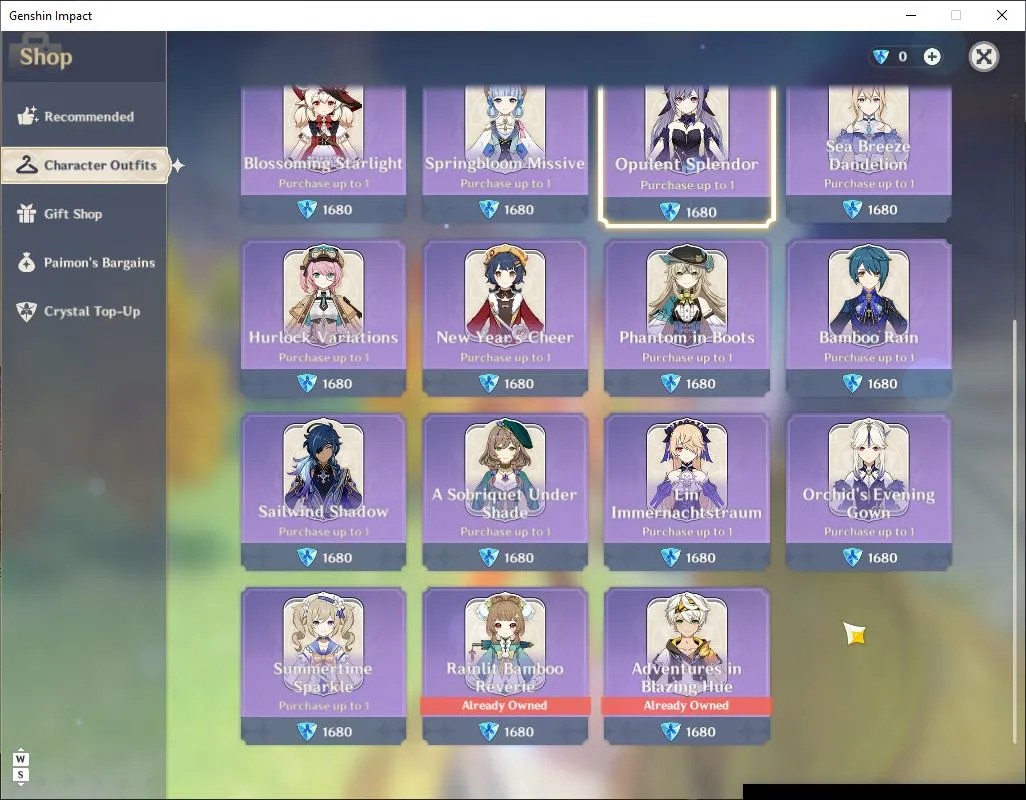Click crystal icon on New Year's Cheer price
This screenshot has width=1026, height=800.
click(x=489, y=383)
